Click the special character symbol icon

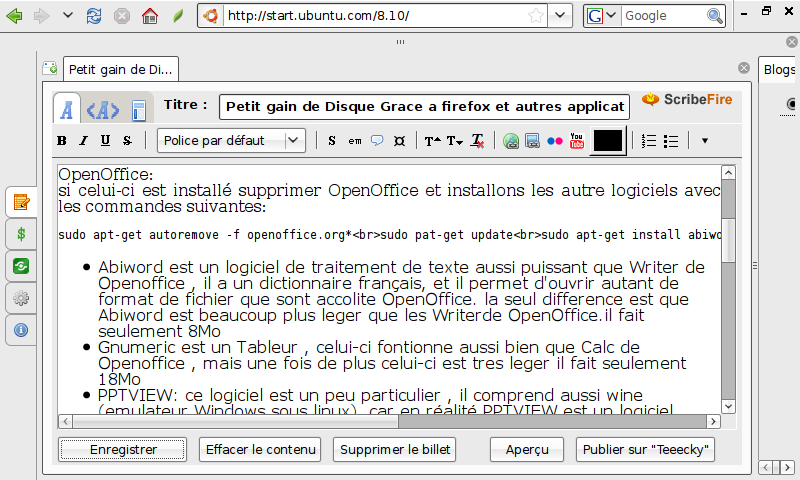(x=399, y=141)
